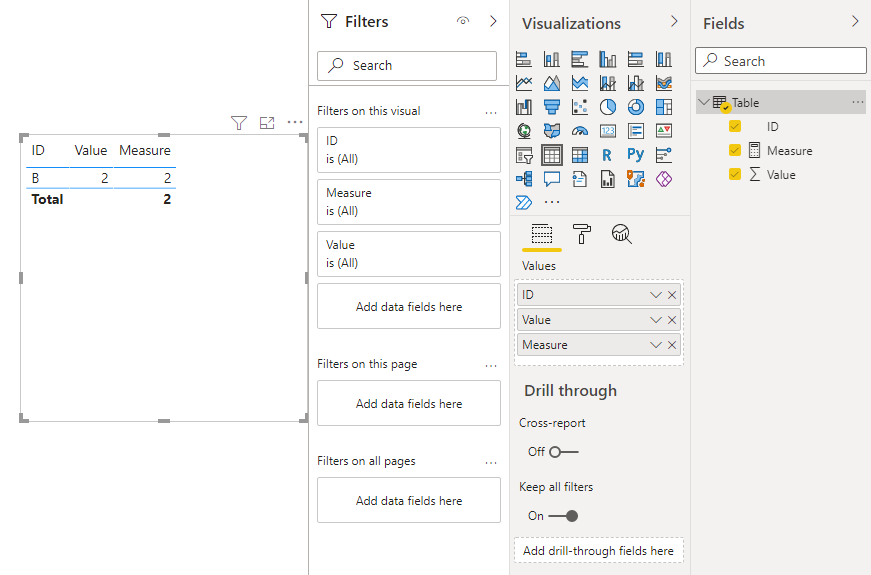Select the Python visual
This screenshot has width=871, height=575.
point(635,154)
